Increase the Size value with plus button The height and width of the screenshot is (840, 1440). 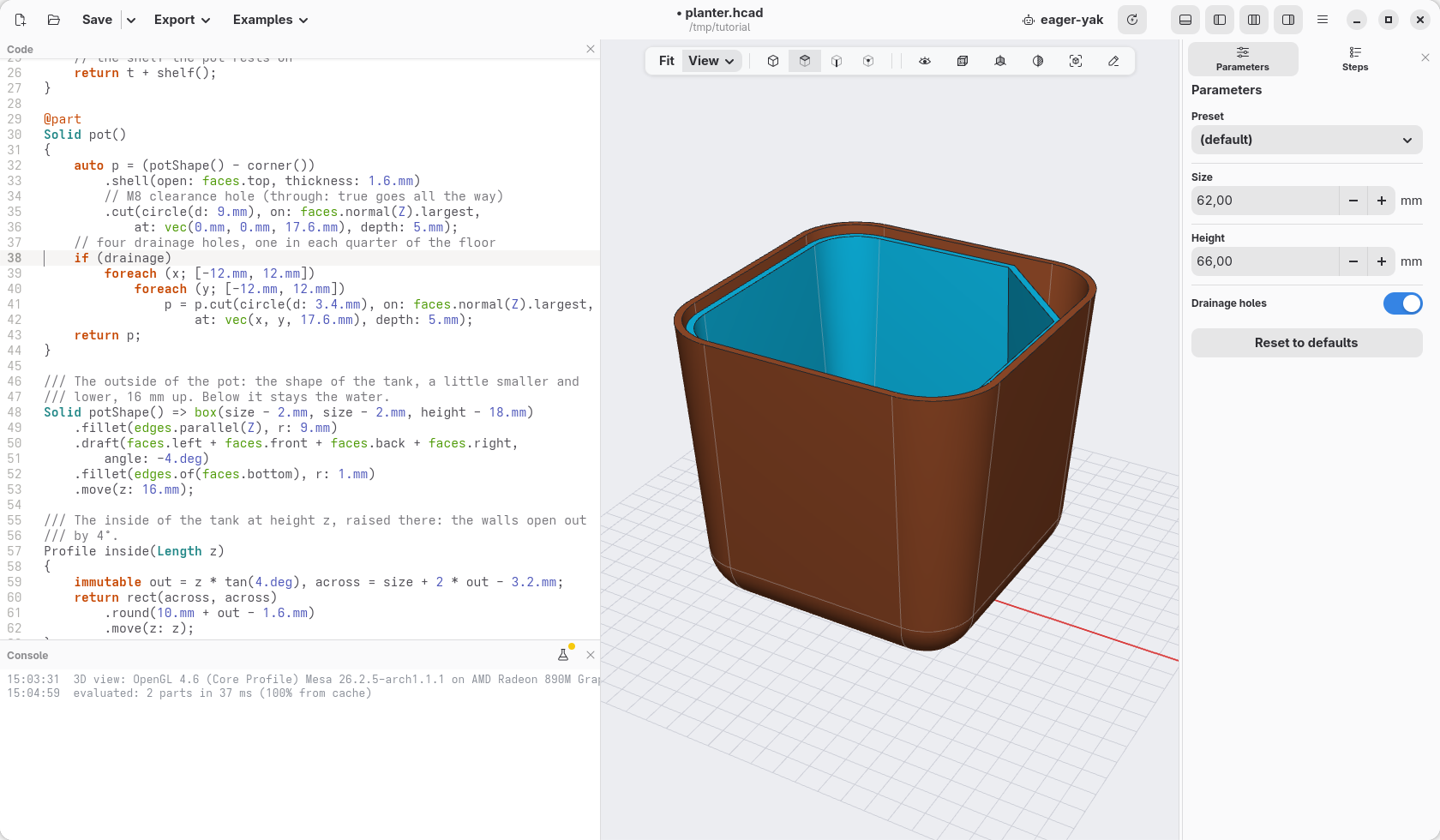click(1382, 201)
